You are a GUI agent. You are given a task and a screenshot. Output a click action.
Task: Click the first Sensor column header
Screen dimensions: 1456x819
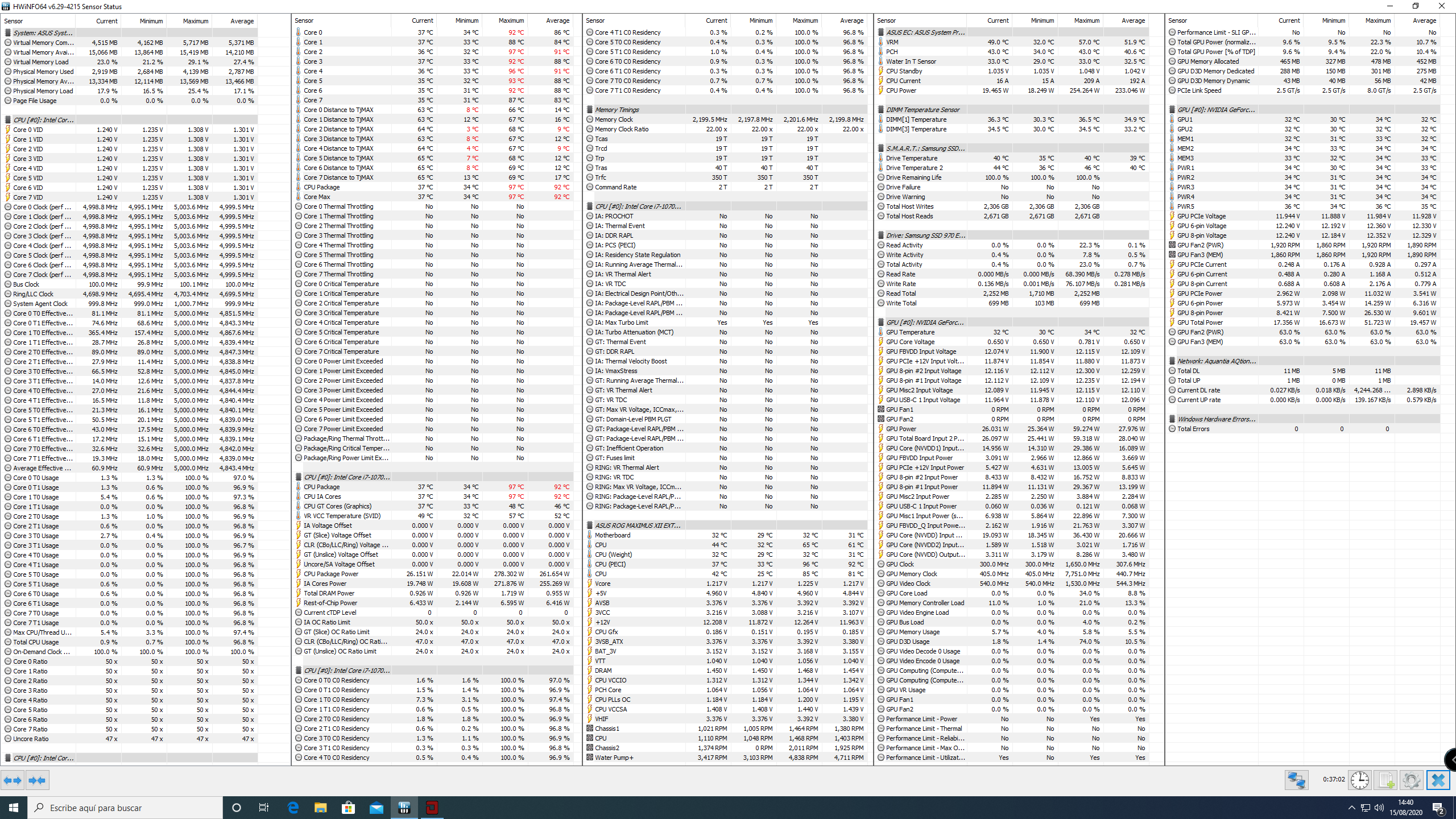point(14,21)
